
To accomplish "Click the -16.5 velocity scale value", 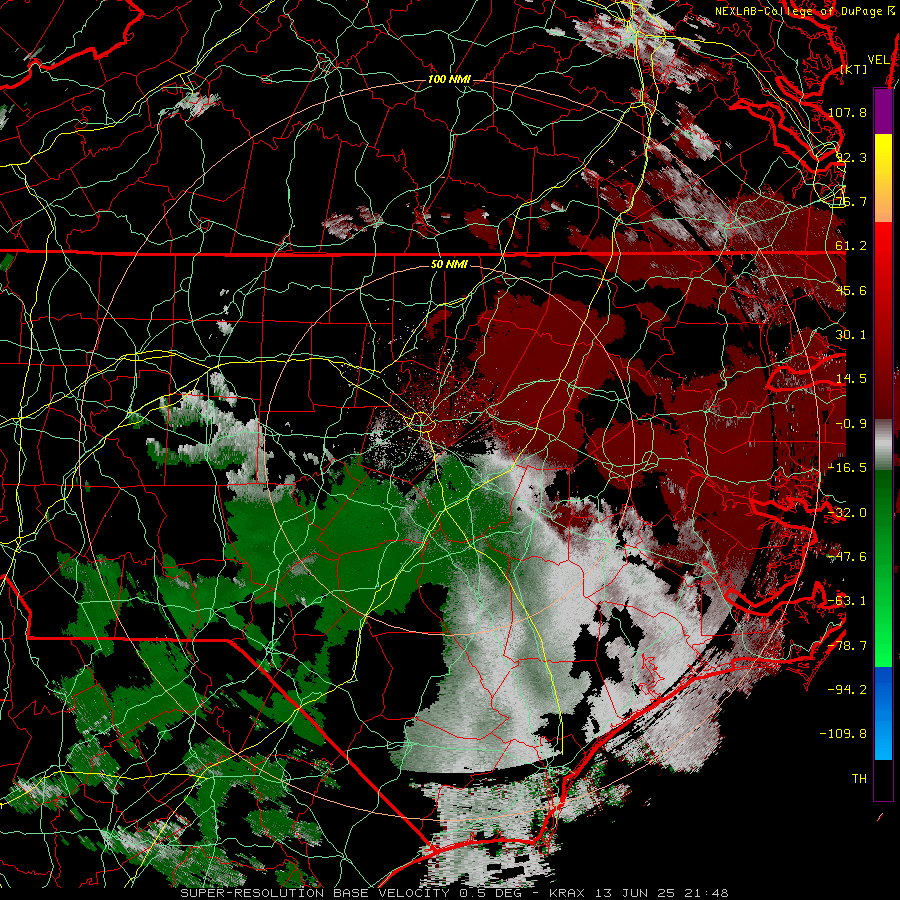I will click(x=847, y=468).
